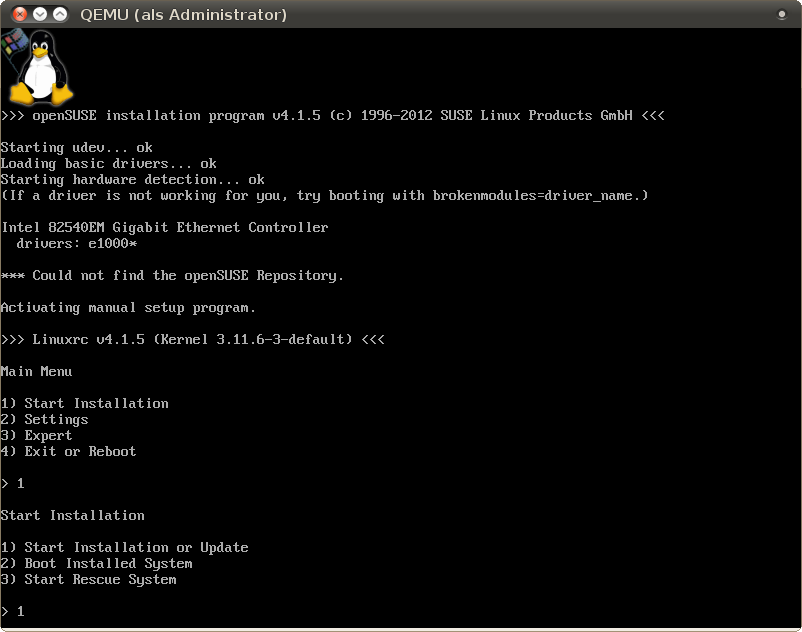Click the Tux penguin logo
Image resolution: width=802 pixels, height=632 pixels.
[x=38, y=66]
